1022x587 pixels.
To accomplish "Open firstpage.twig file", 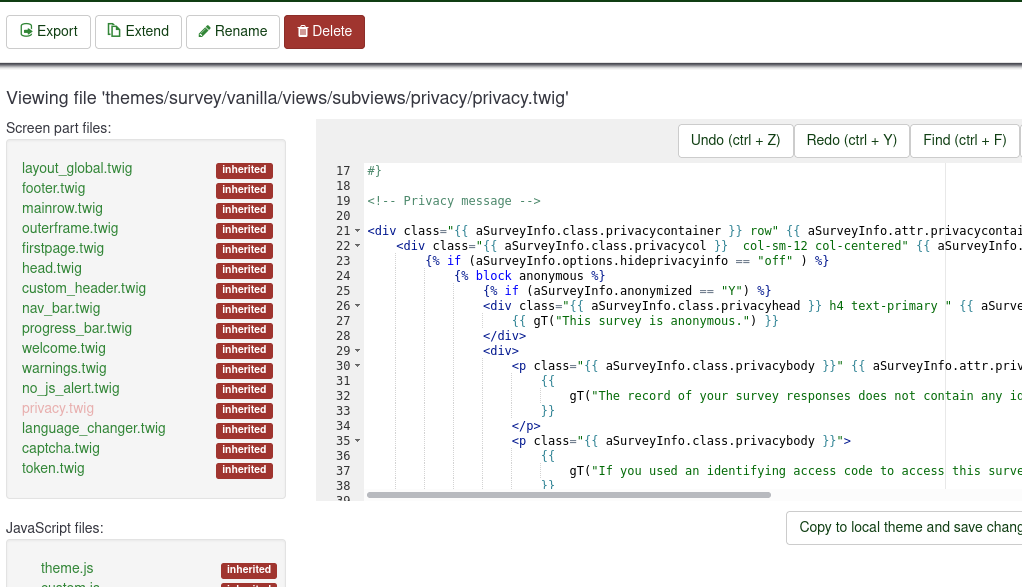I will pyautogui.click(x=63, y=249).
